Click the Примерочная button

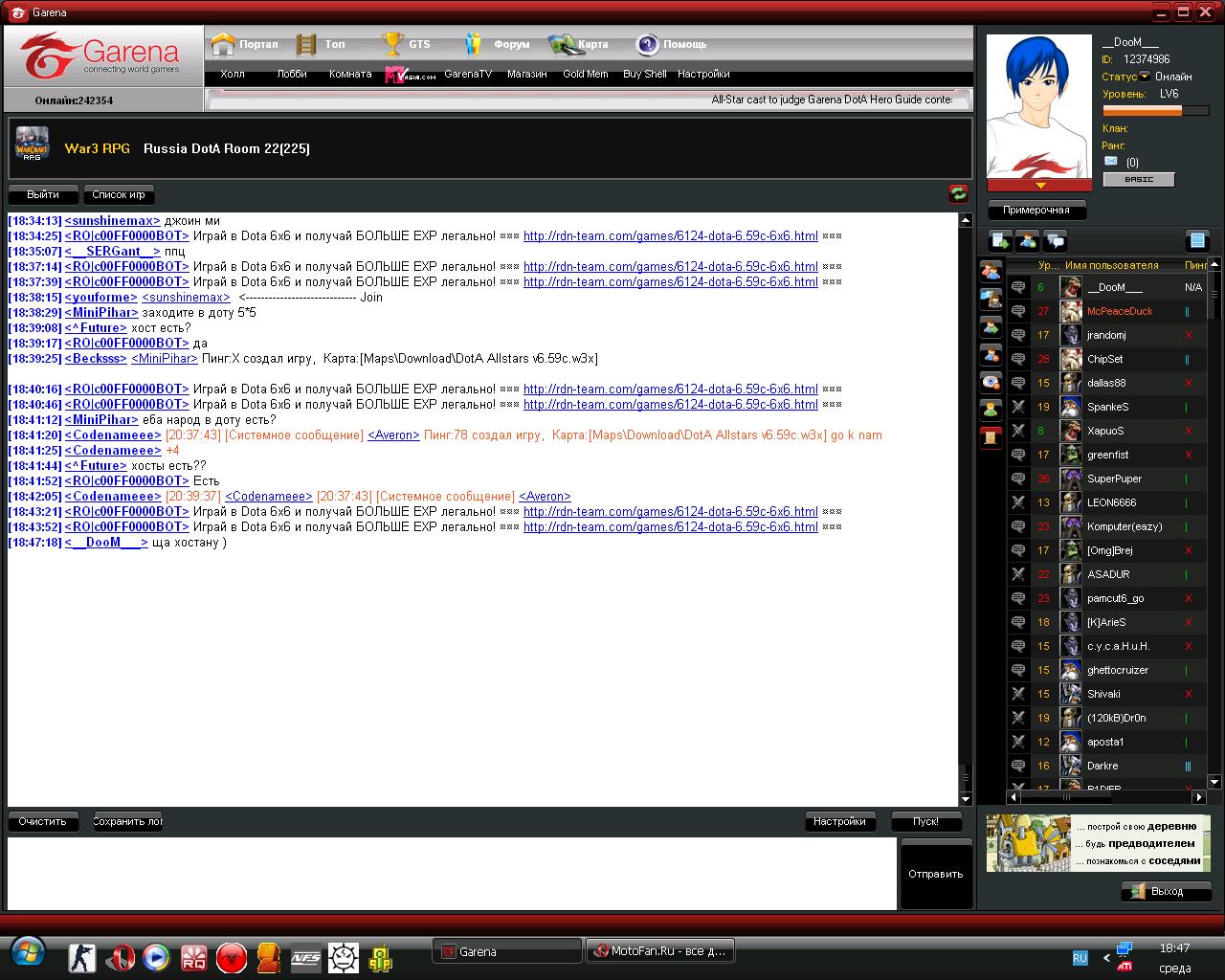tap(1036, 210)
